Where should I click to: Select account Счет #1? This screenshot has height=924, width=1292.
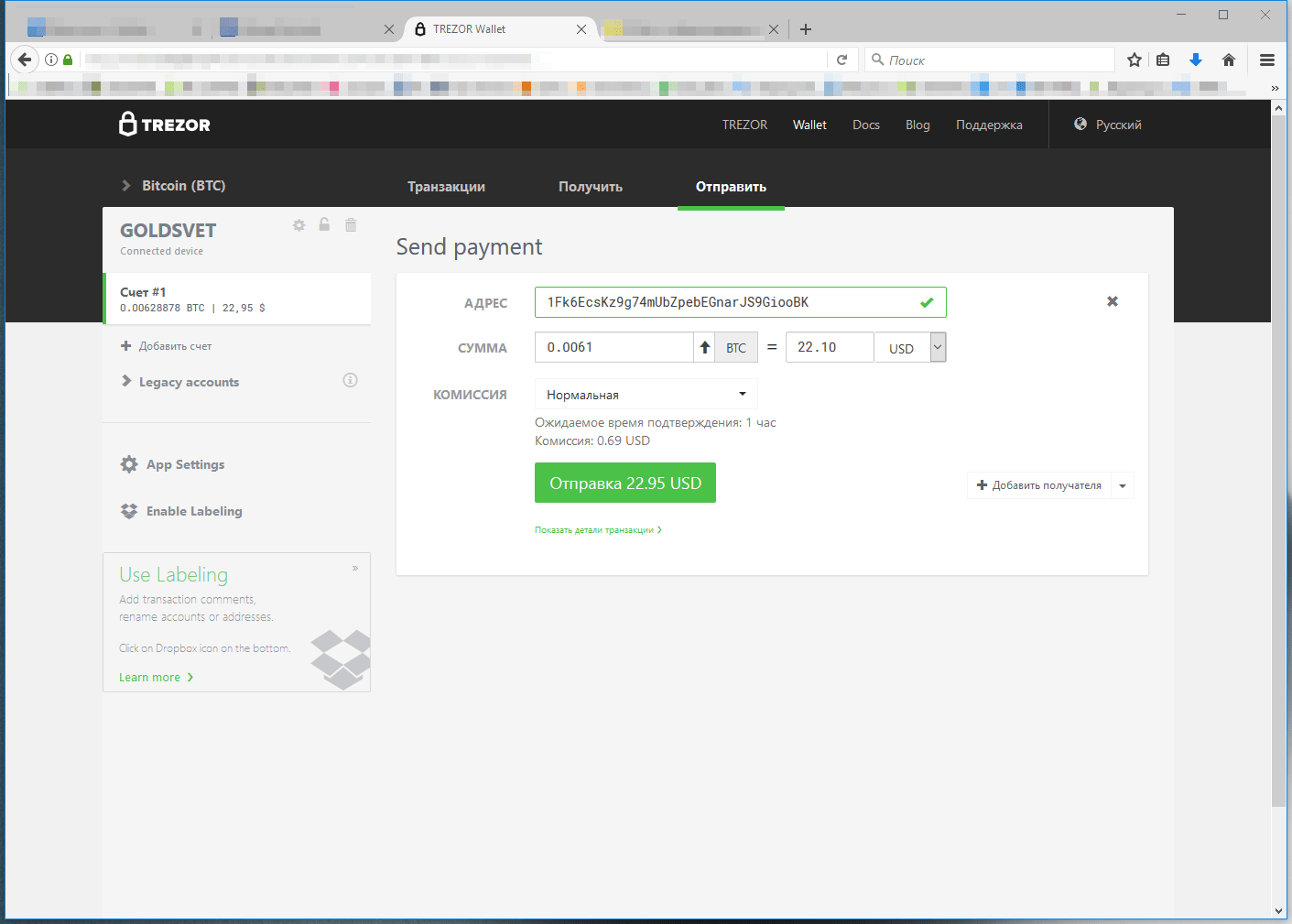tap(238, 299)
